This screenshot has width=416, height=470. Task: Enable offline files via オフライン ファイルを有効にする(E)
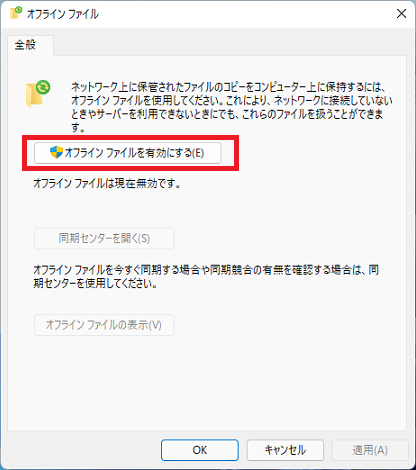pyautogui.click(x=128, y=153)
